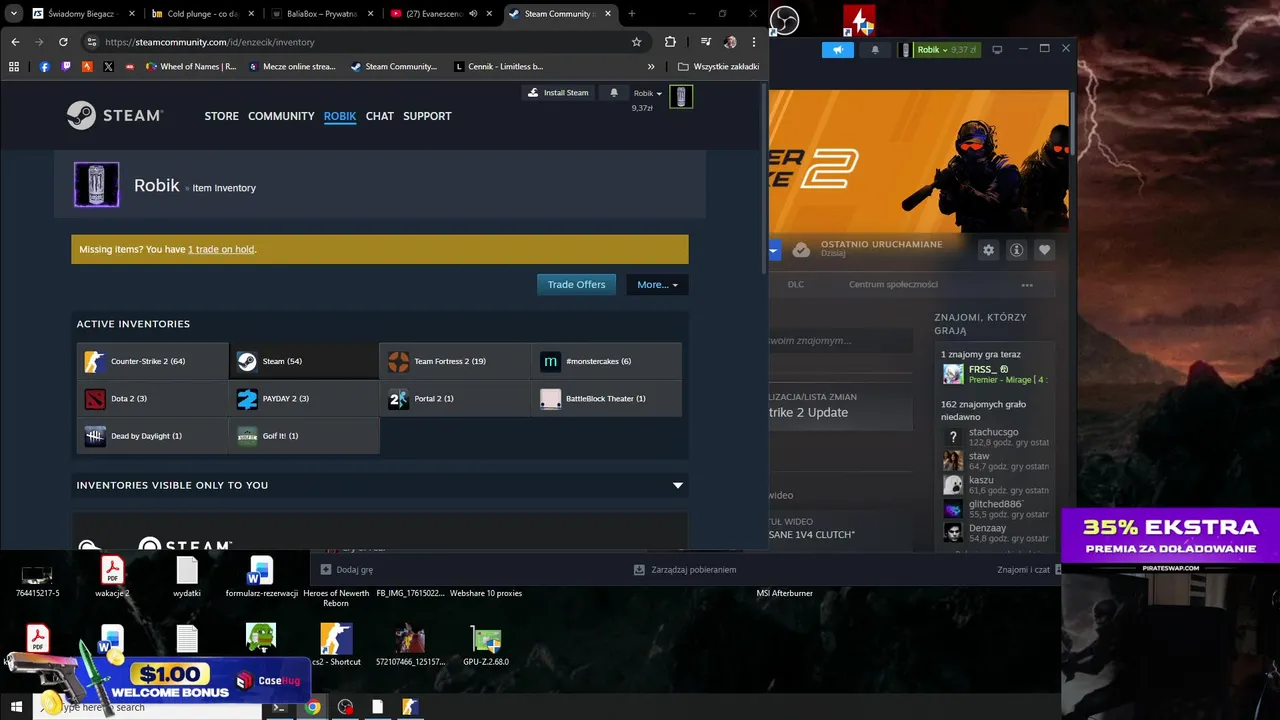
Task: Select friend stachucsgo in Steam friends list
Action: [994, 437]
